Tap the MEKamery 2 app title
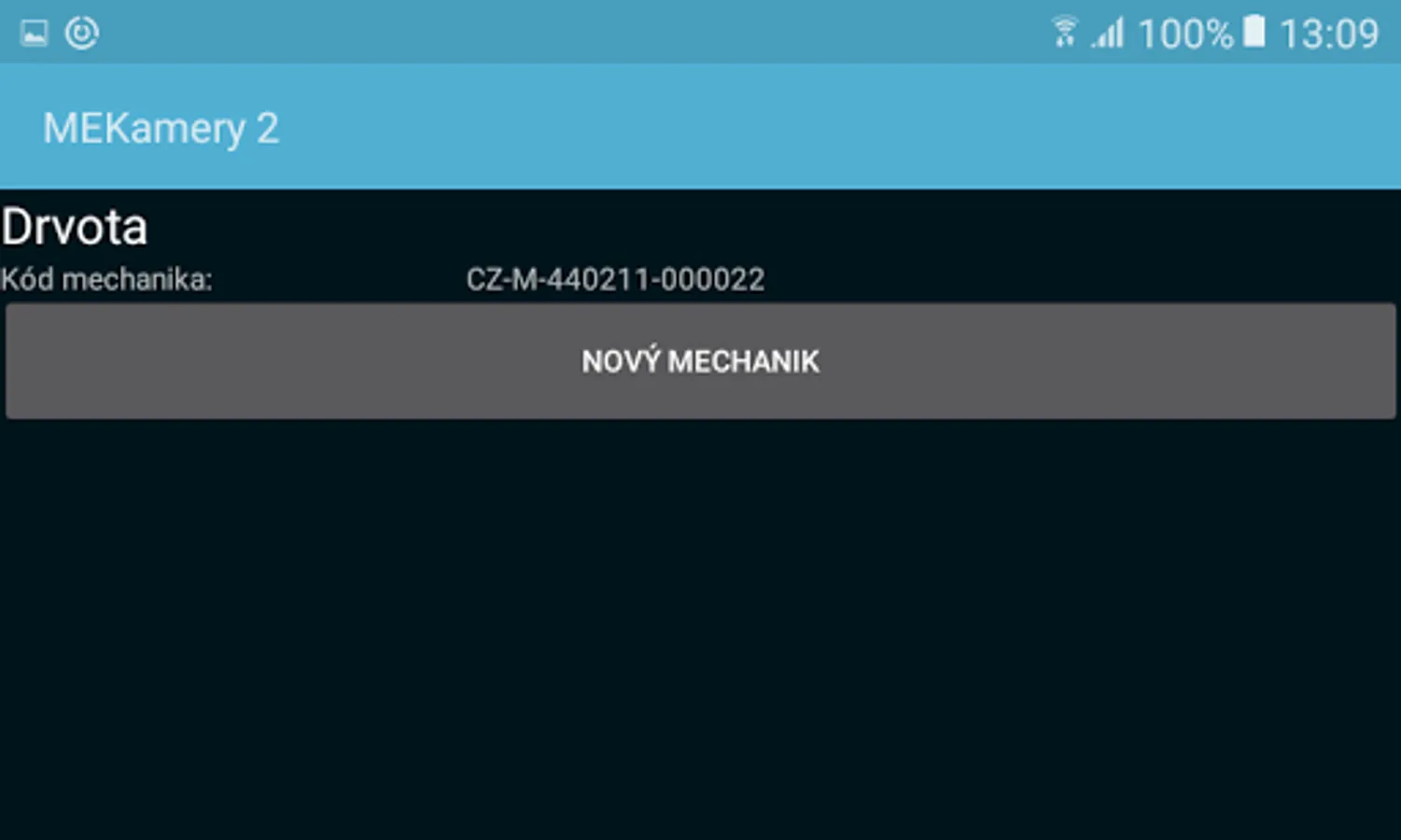 [161, 128]
